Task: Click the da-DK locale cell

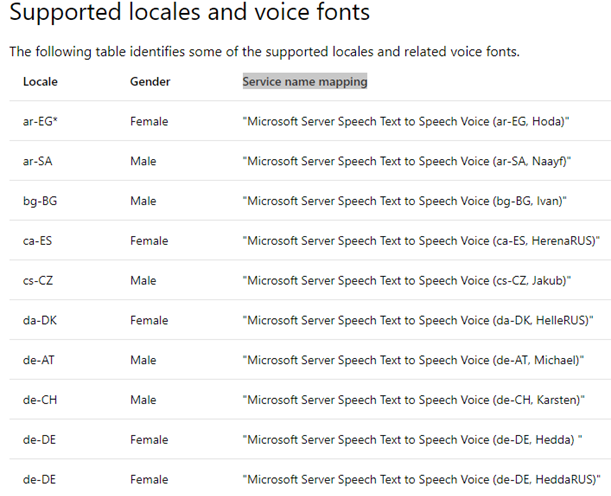Action: 39,320
